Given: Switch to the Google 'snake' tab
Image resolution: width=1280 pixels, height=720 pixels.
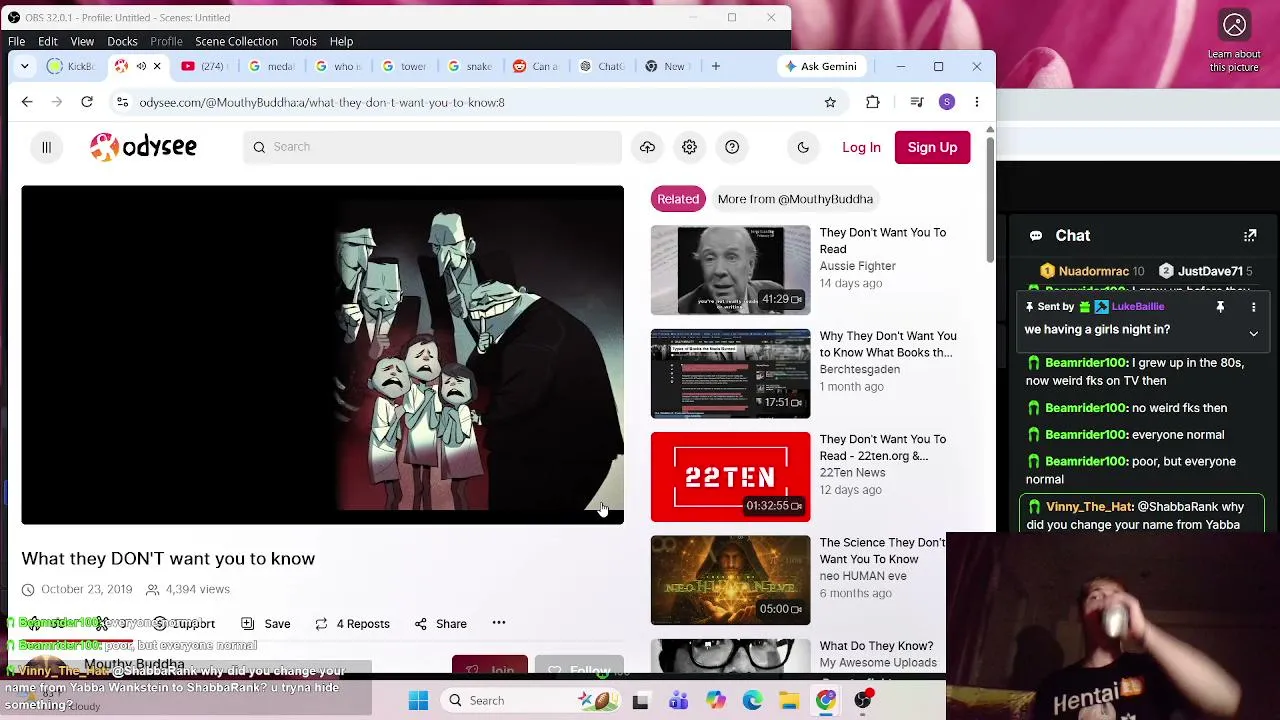Looking at the screenshot, I should tap(469, 66).
